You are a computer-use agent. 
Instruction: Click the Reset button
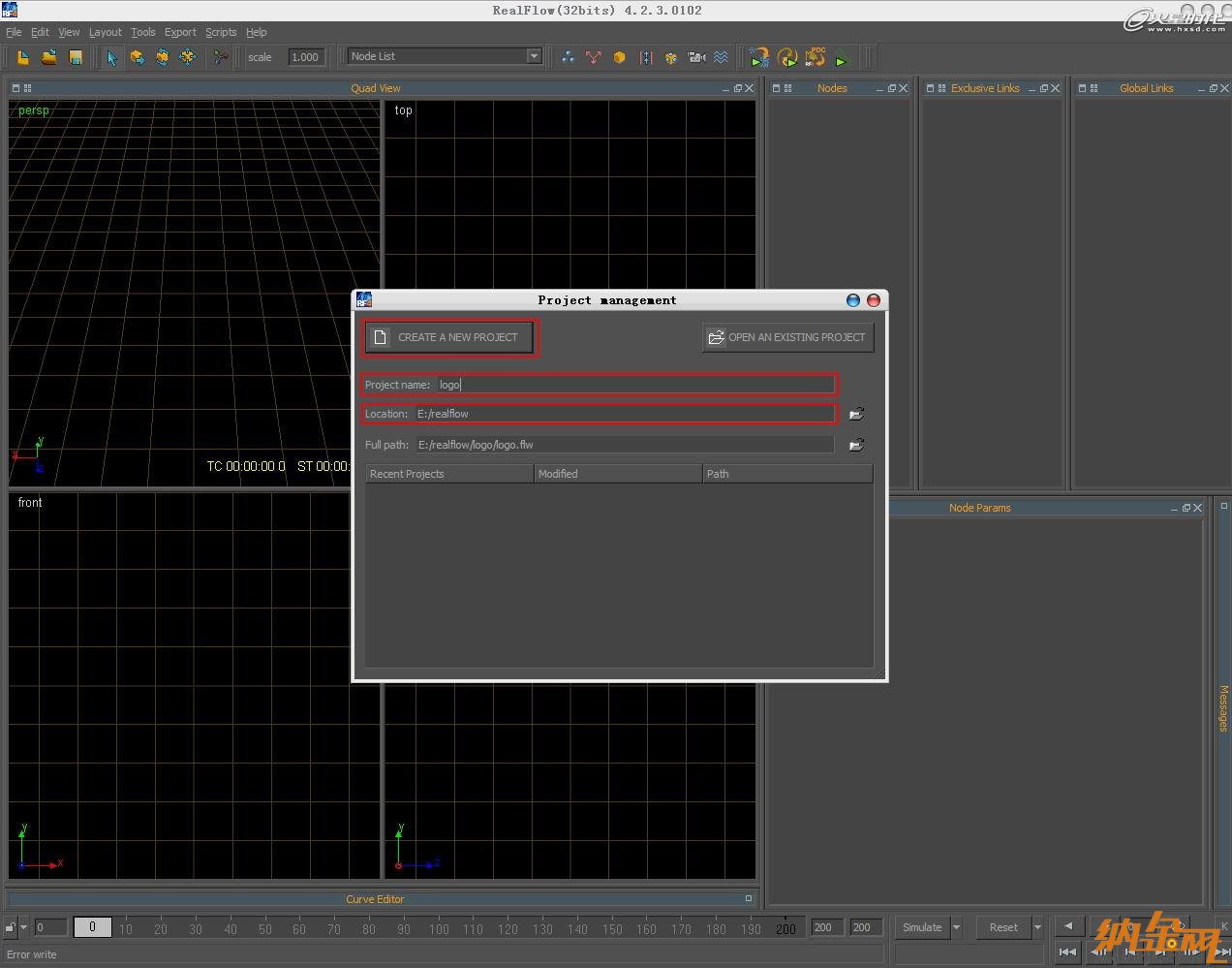coord(1003,927)
